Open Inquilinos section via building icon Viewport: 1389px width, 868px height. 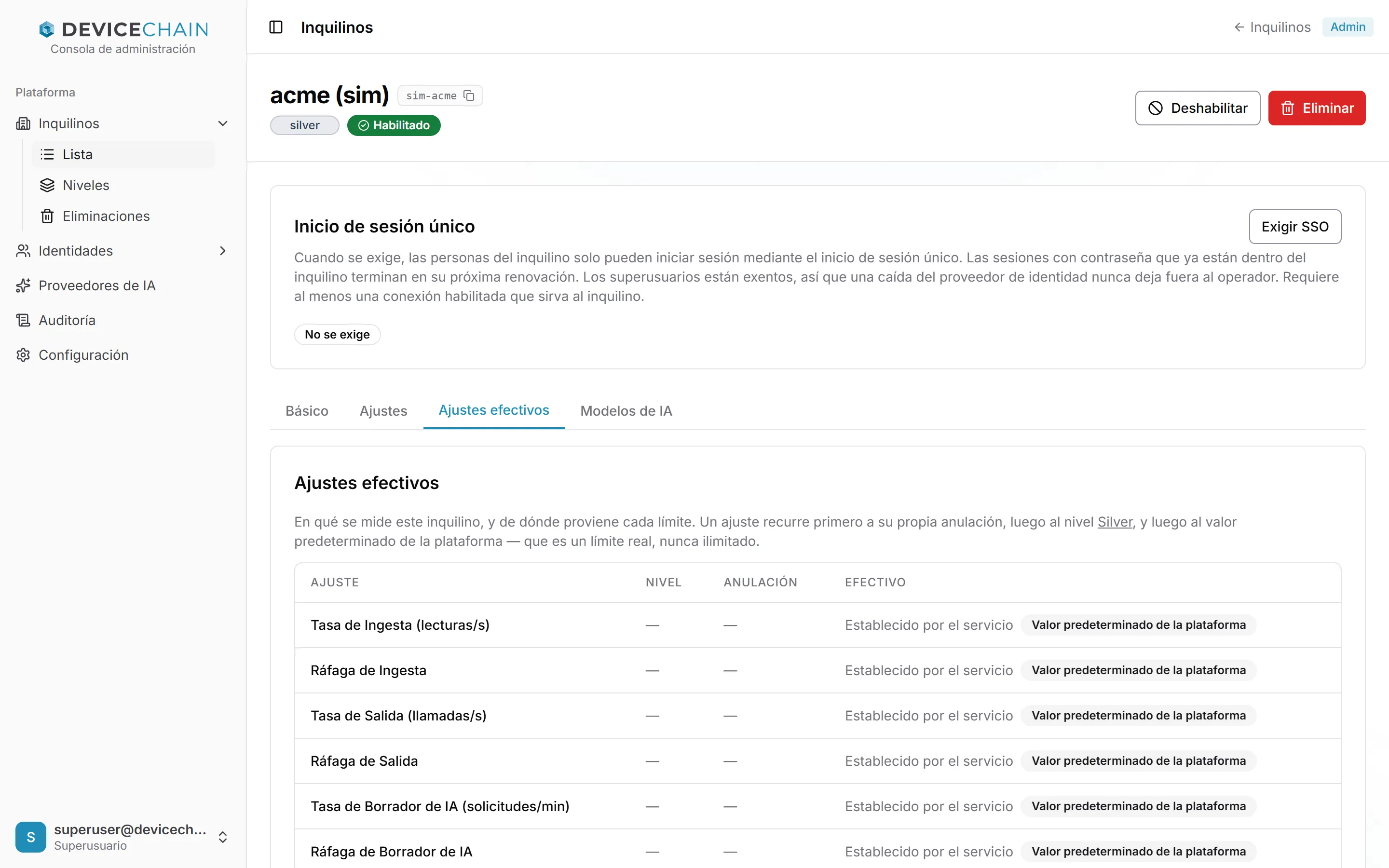click(x=23, y=123)
